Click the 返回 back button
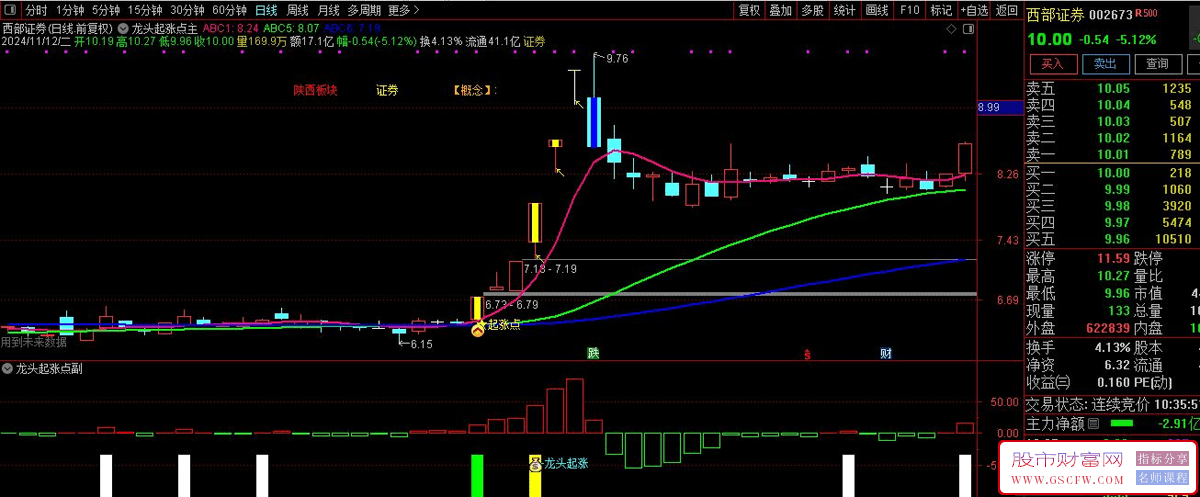The height and width of the screenshot is (497, 1200). point(1005,10)
